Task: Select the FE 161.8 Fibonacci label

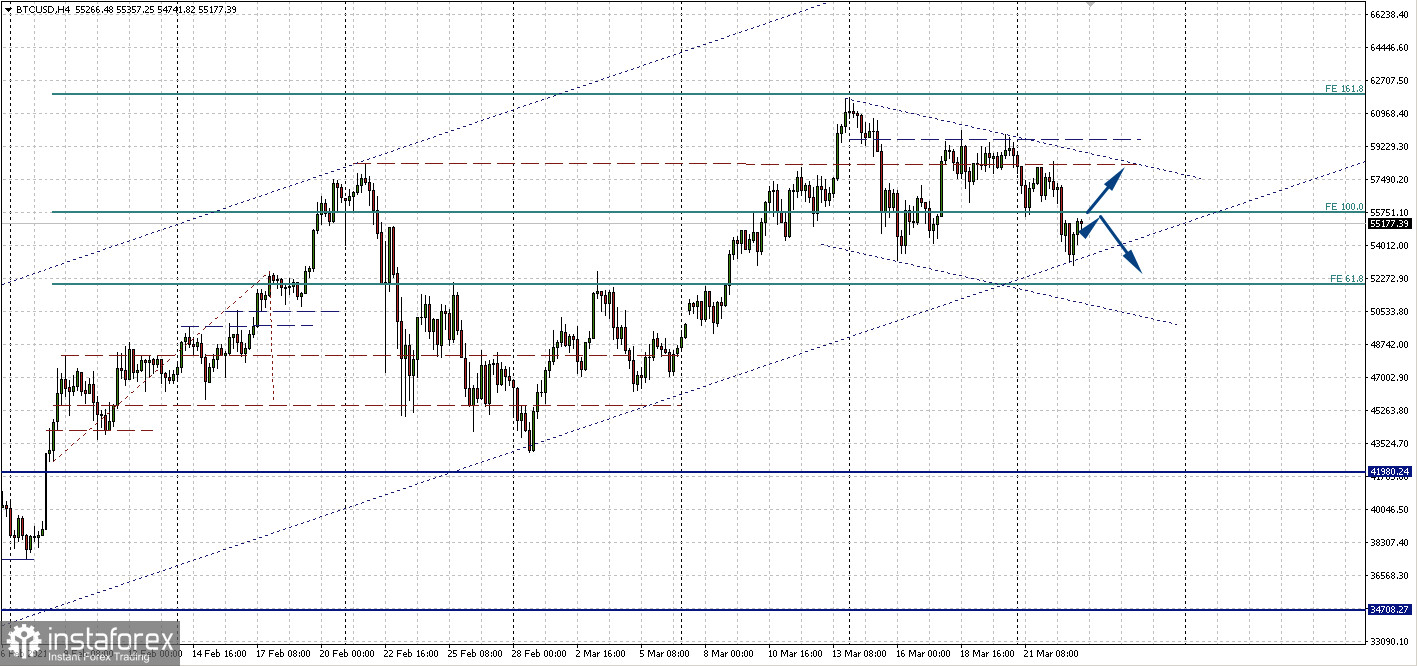Action: point(1344,89)
